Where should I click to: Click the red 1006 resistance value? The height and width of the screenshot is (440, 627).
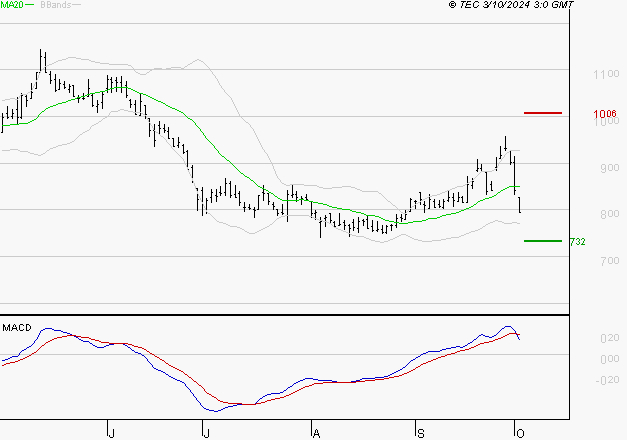pyautogui.click(x=605, y=114)
